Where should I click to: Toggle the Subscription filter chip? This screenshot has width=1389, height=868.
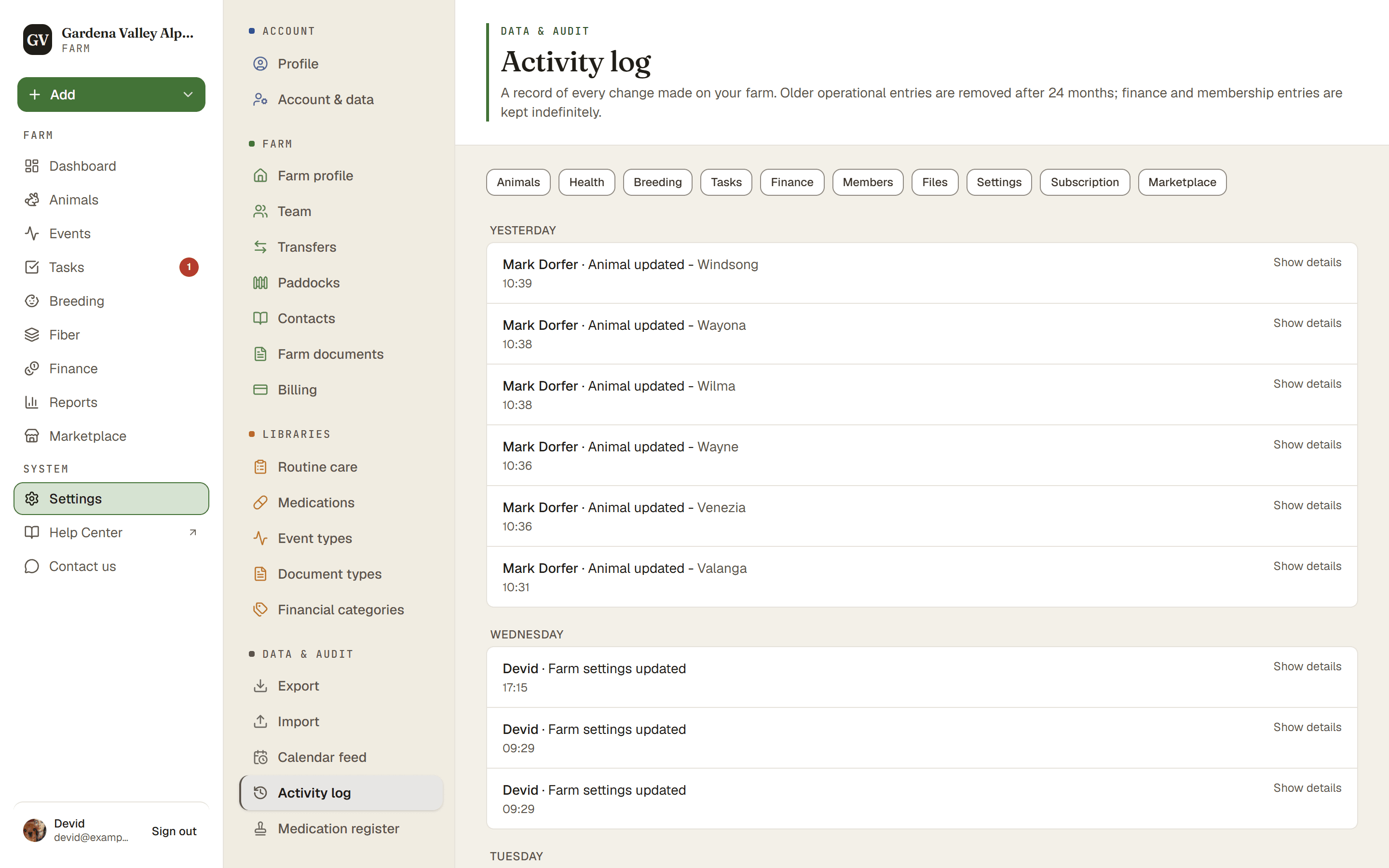[x=1085, y=182]
